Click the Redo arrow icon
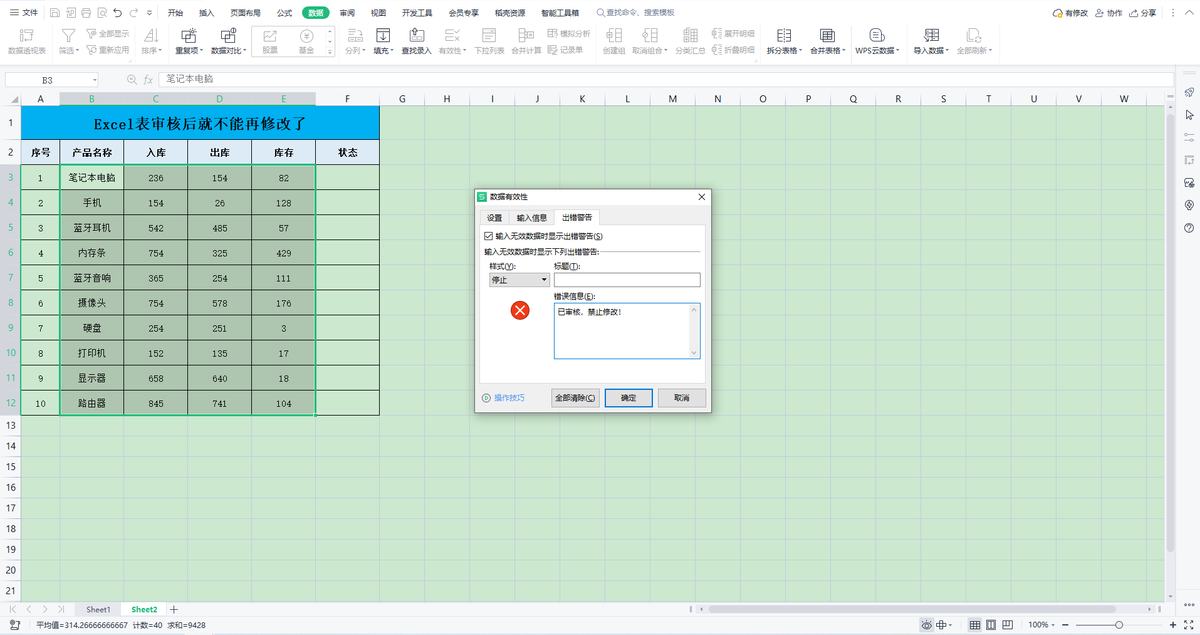Screen dimensions: 1200x635 (135, 13)
